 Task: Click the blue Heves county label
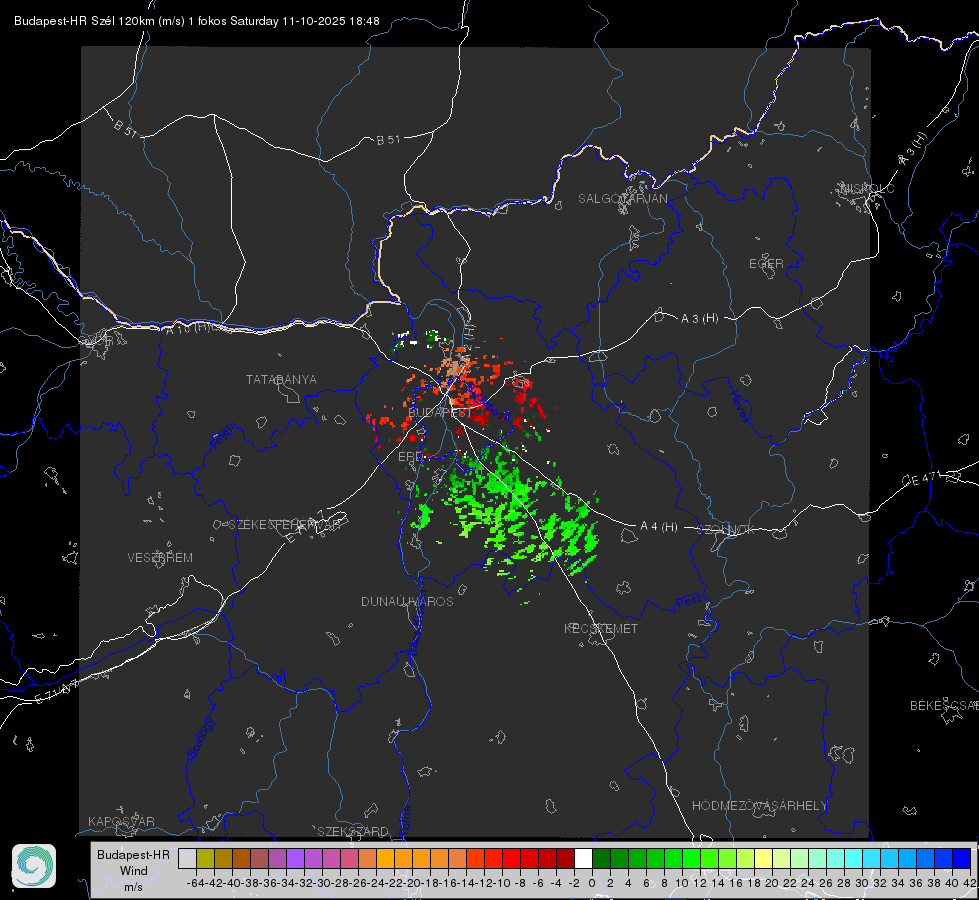(739, 405)
